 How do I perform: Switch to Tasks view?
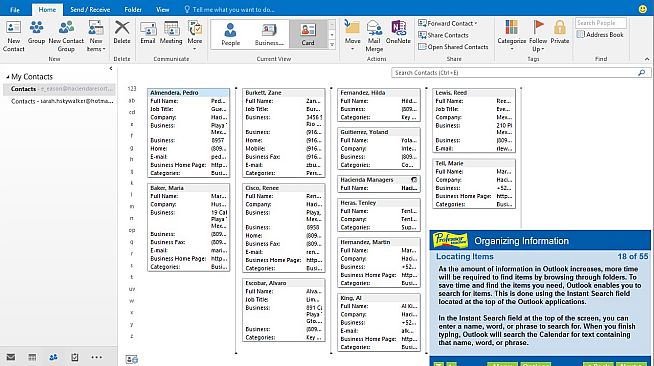click(75, 357)
